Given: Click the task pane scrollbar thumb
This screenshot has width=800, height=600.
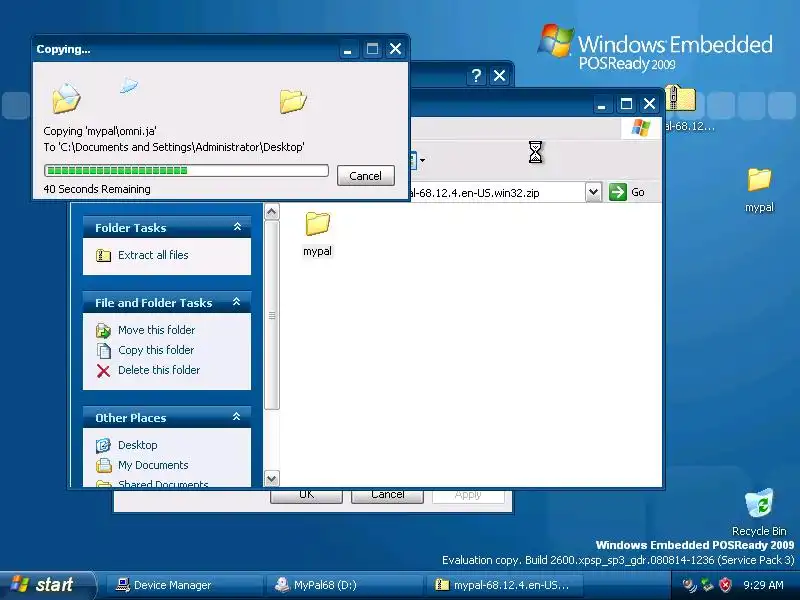Looking at the screenshot, I should coord(272,315).
